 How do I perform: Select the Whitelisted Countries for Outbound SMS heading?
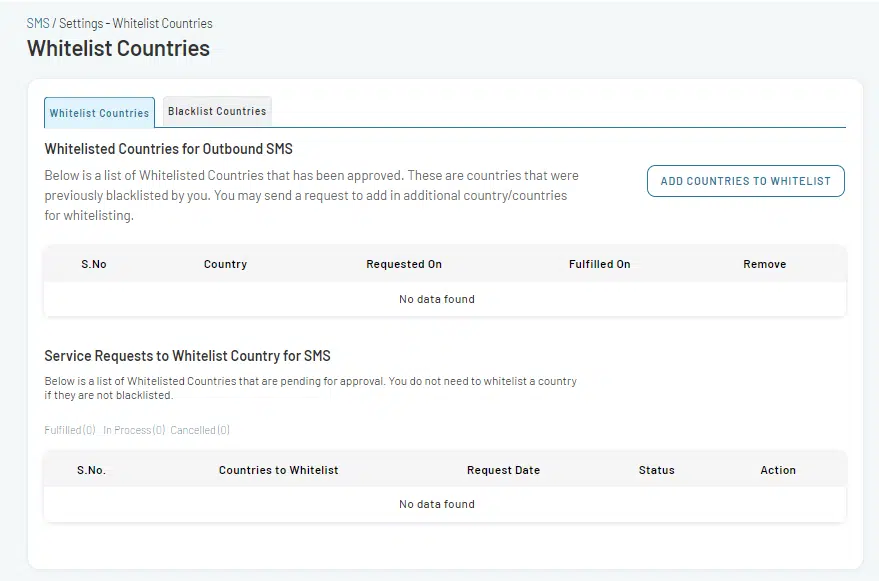pos(169,149)
